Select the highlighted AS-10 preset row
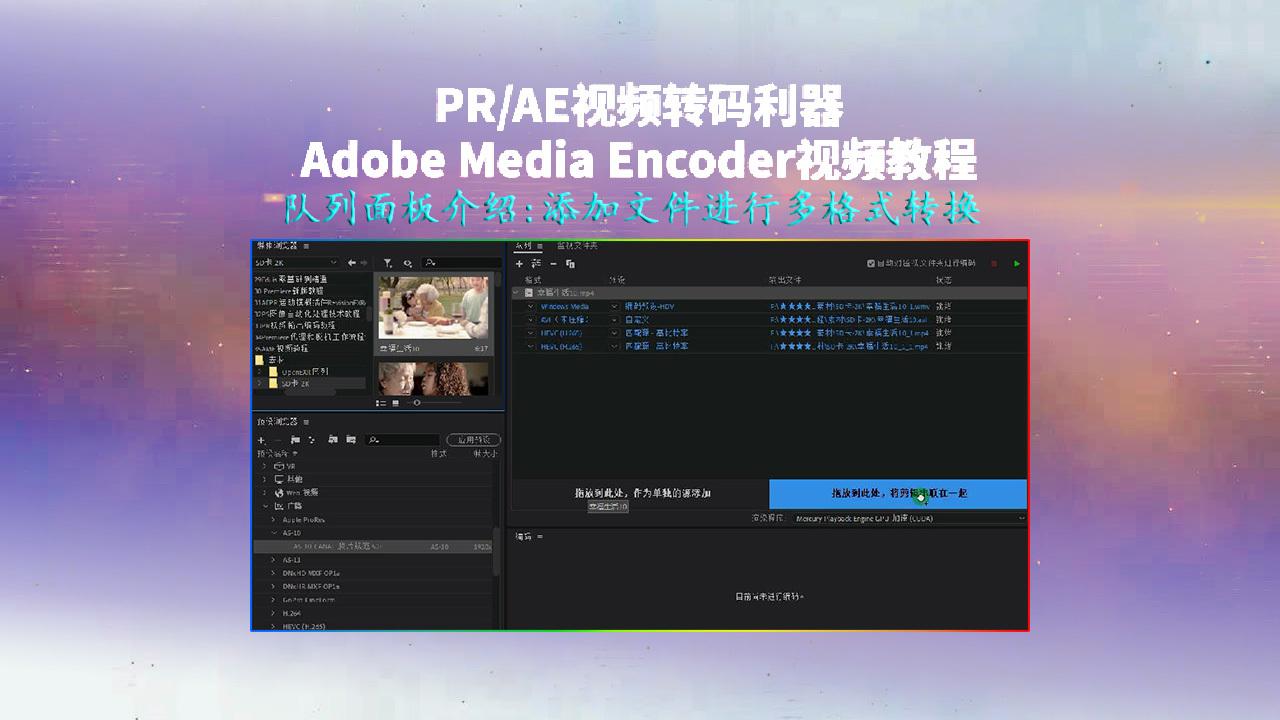Viewport: 1280px width, 720px height. tap(372, 547)
